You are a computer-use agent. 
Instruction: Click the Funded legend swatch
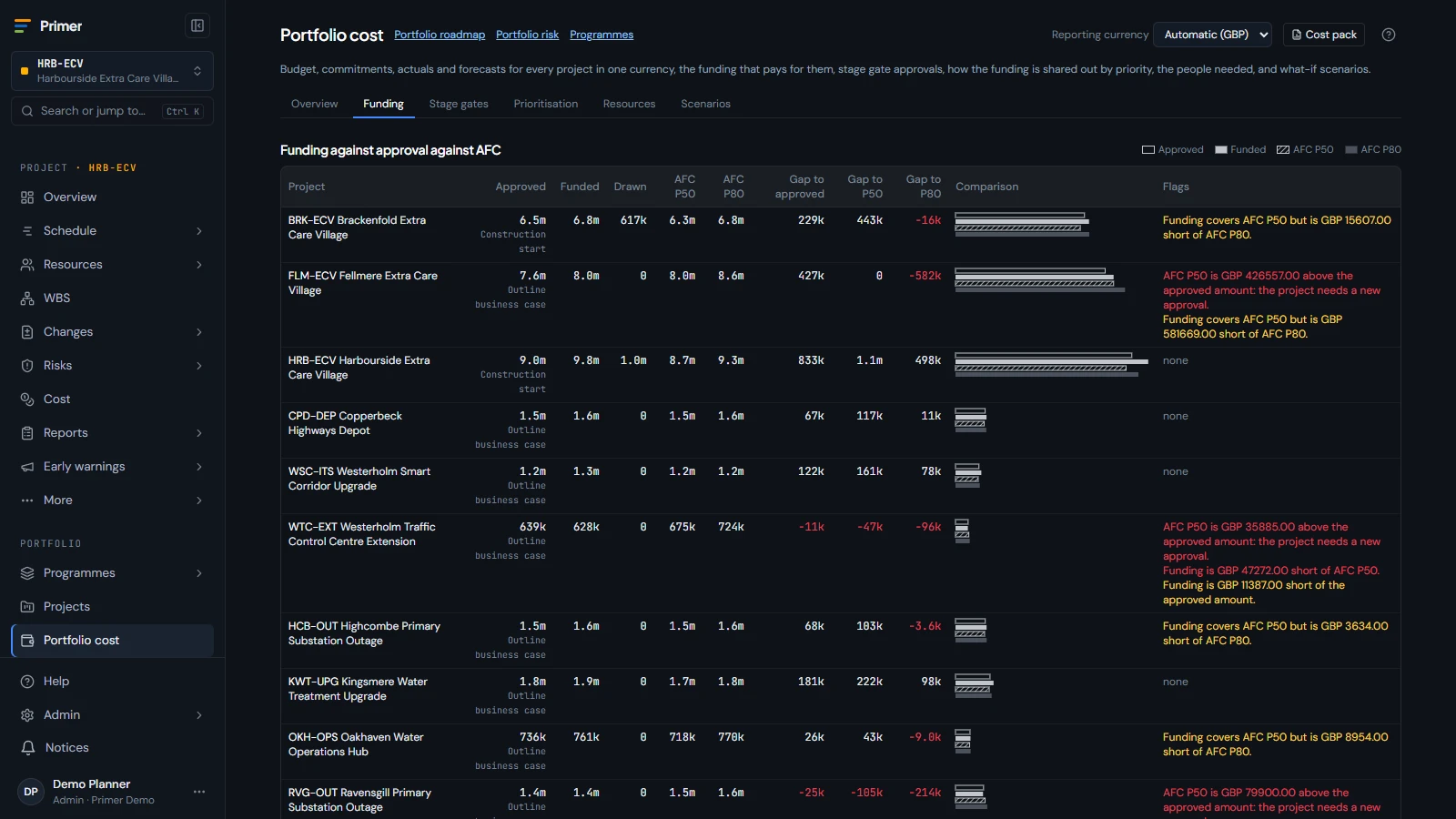[1221, 150]
